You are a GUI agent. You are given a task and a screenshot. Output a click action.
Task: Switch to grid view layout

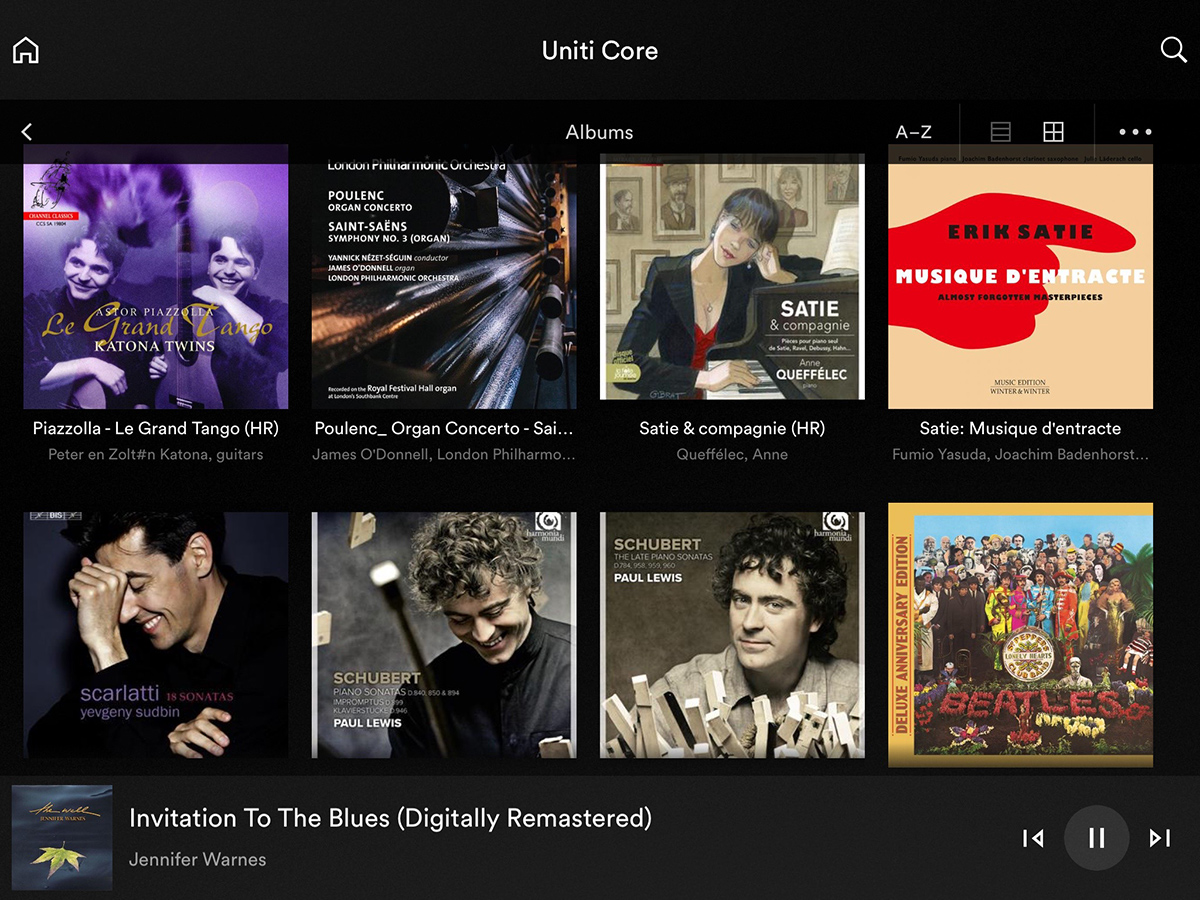[1053, 132]
